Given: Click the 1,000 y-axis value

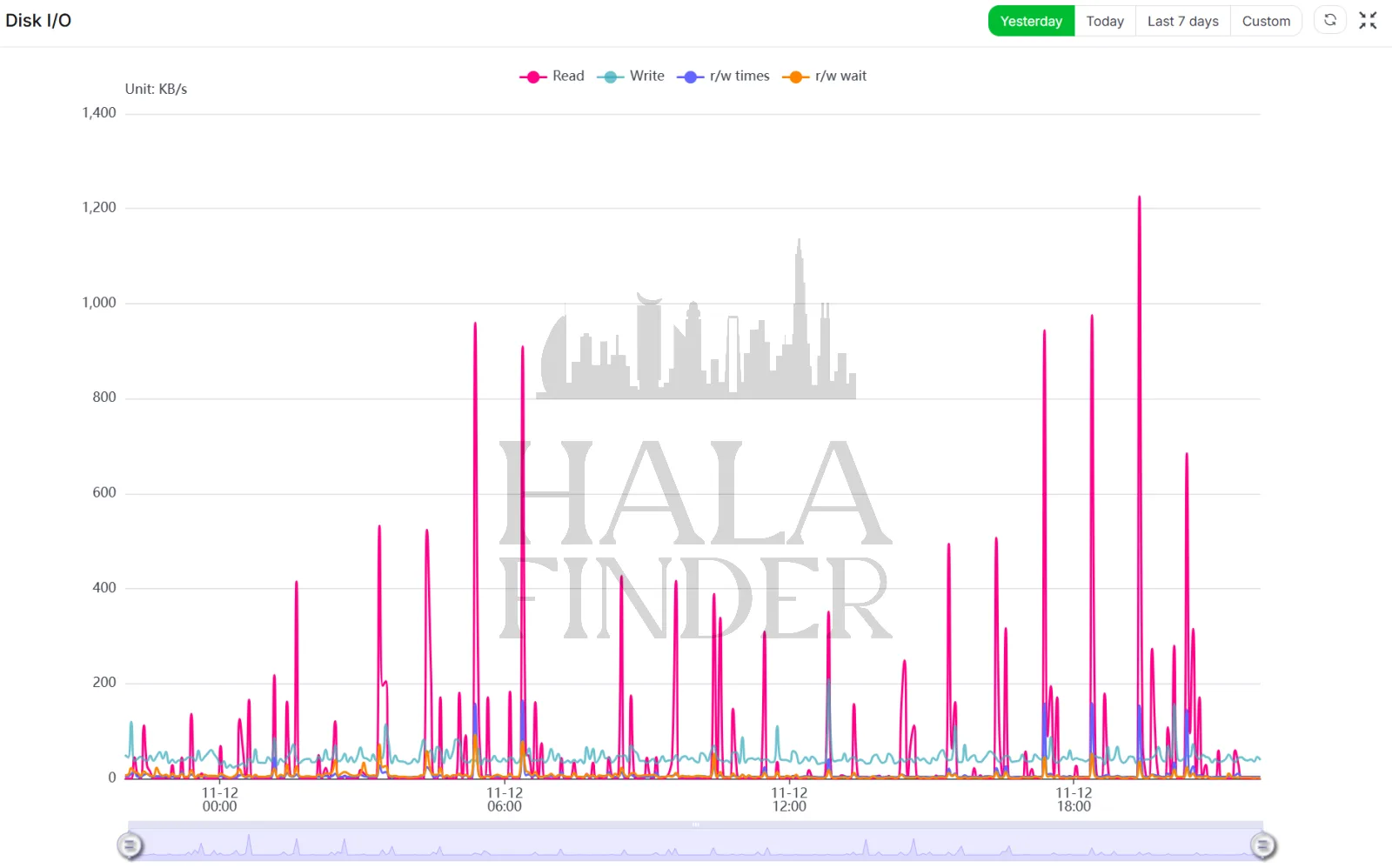Looking at the screenshot, I should click(x=99, y=303).
